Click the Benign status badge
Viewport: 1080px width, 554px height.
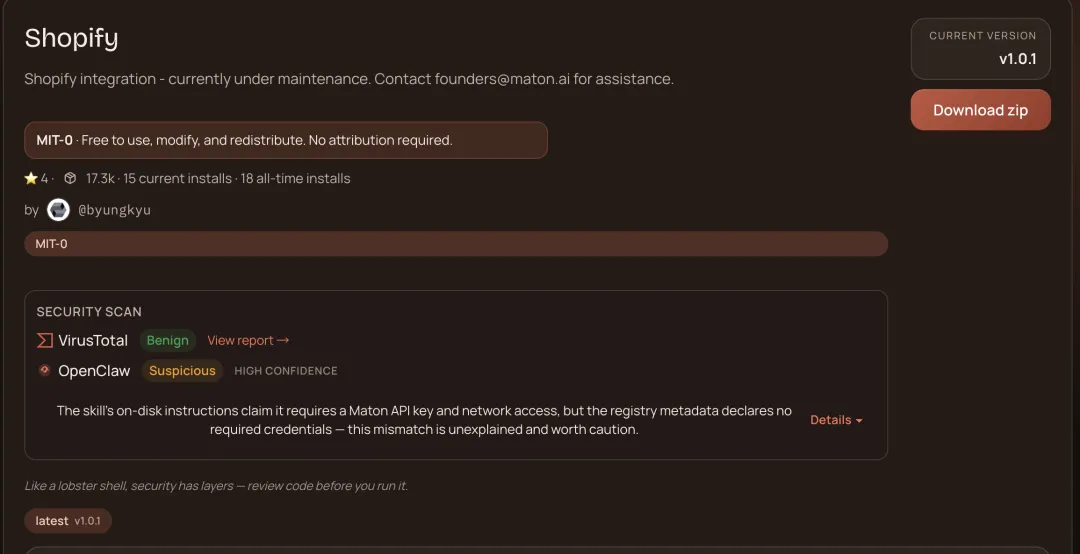pyautogui.click(x=167, y=341)
